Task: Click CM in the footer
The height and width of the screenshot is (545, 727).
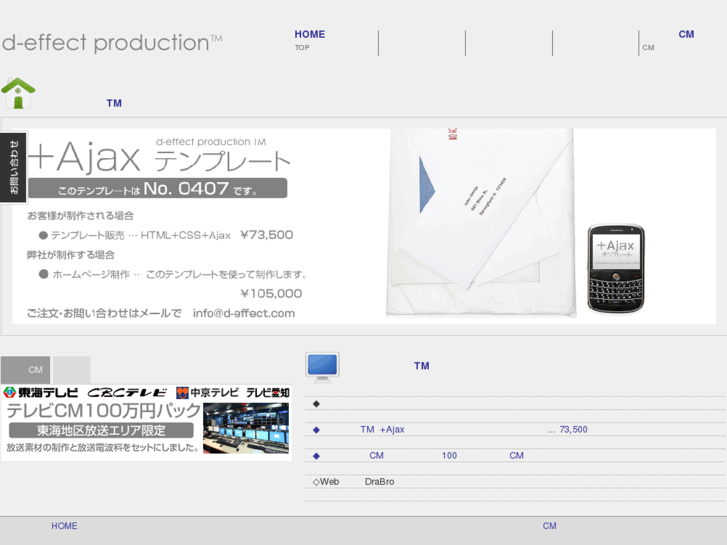Action: [x=549, y=526]
